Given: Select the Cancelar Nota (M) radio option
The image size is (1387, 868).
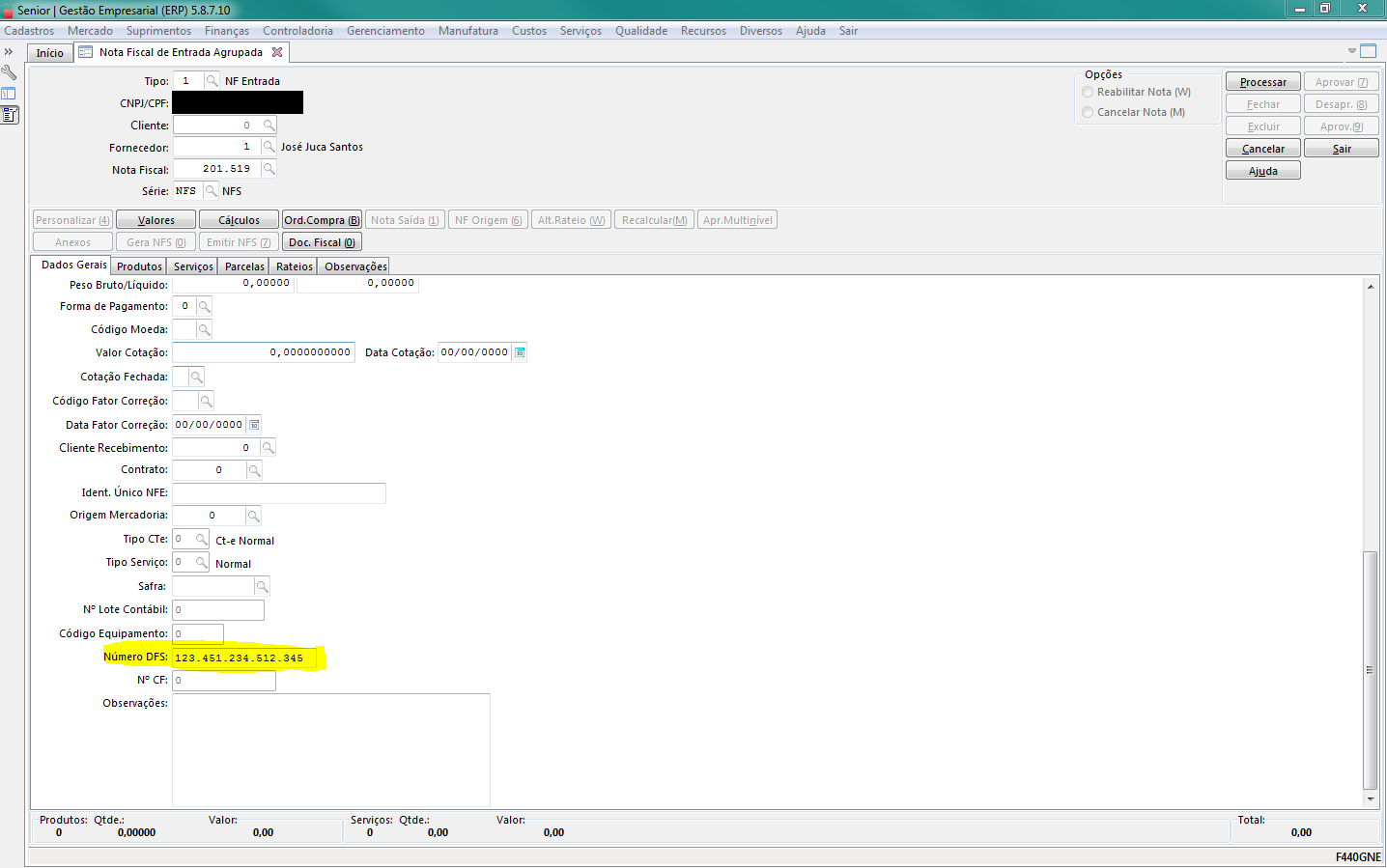Looking at the screenshot, I should click(1089, 113).
